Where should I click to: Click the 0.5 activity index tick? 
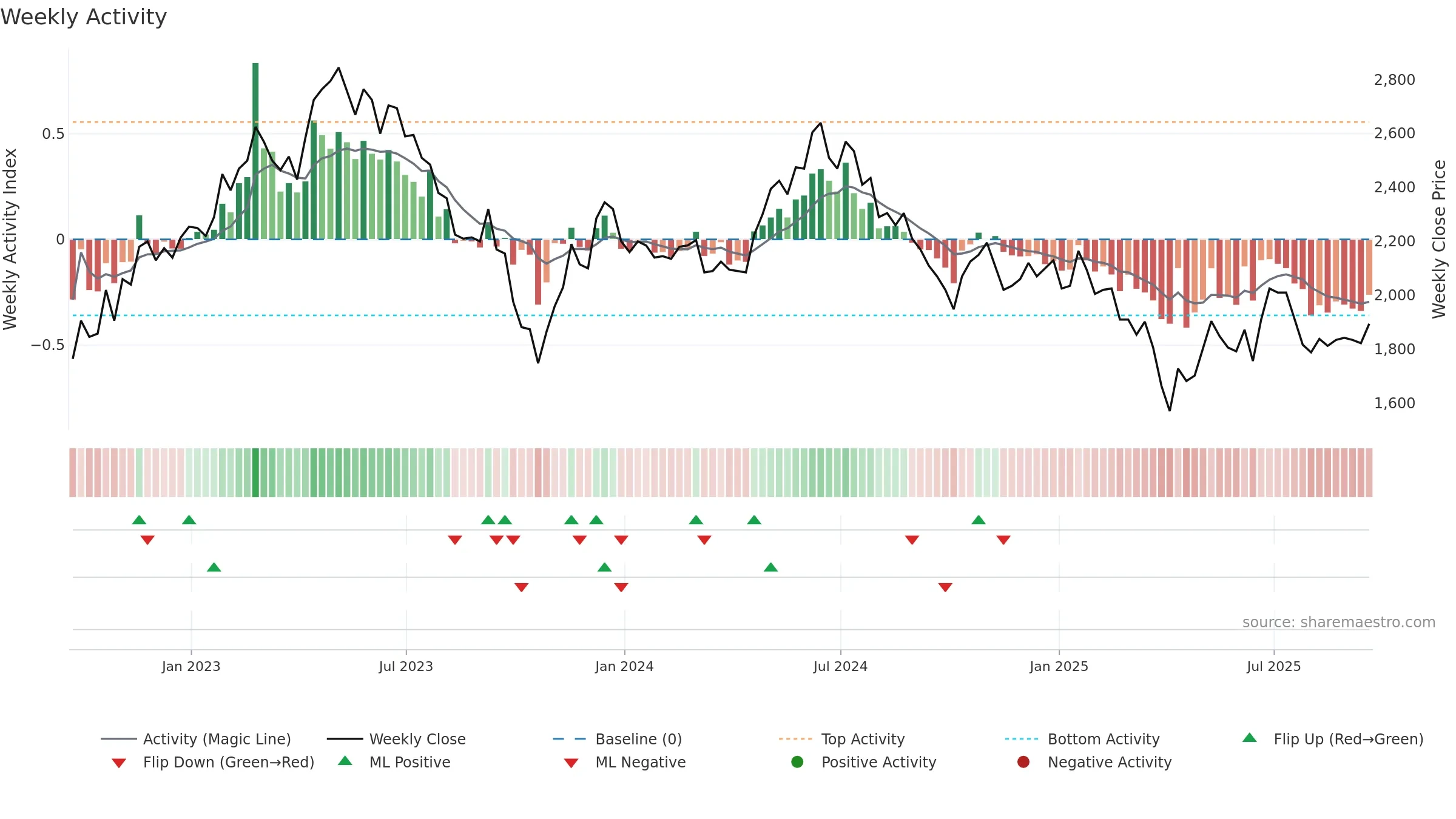(x=53, y=133)
